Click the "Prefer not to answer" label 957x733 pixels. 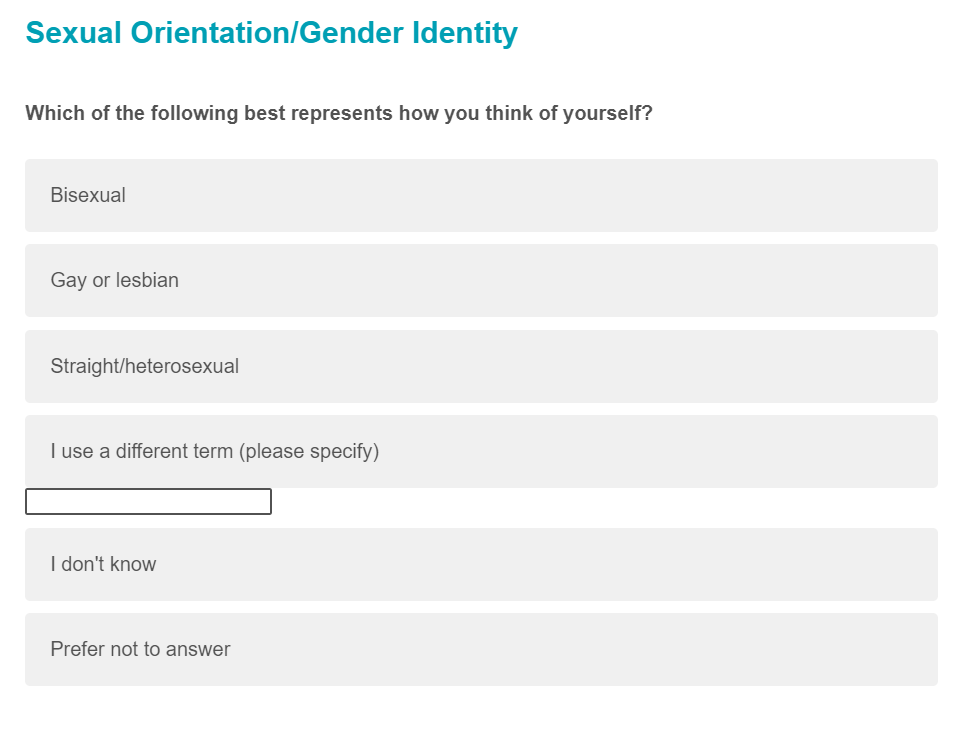coord(140,649)
